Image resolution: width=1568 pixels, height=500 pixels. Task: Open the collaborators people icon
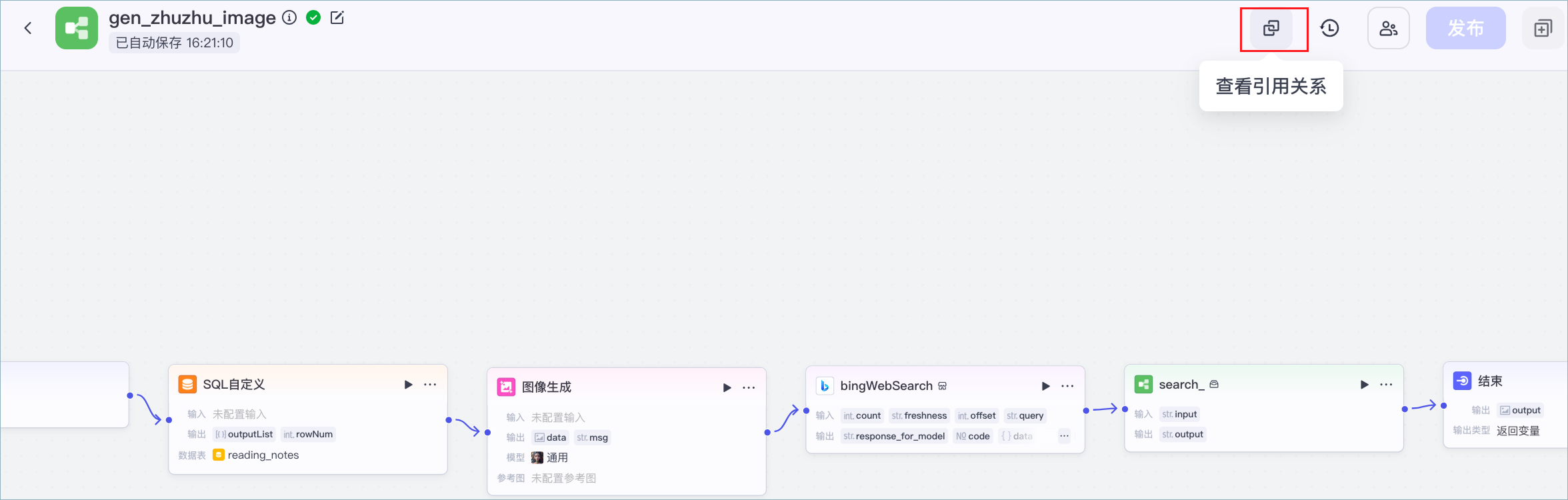point(1389,28)
